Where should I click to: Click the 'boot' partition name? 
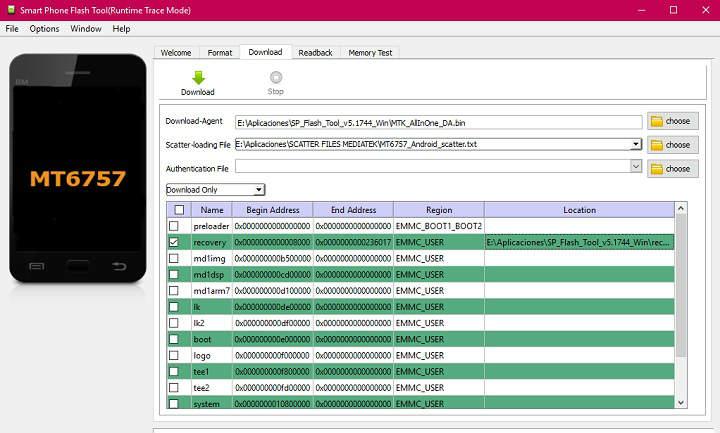pyautogui.click(x=202, y=339)
